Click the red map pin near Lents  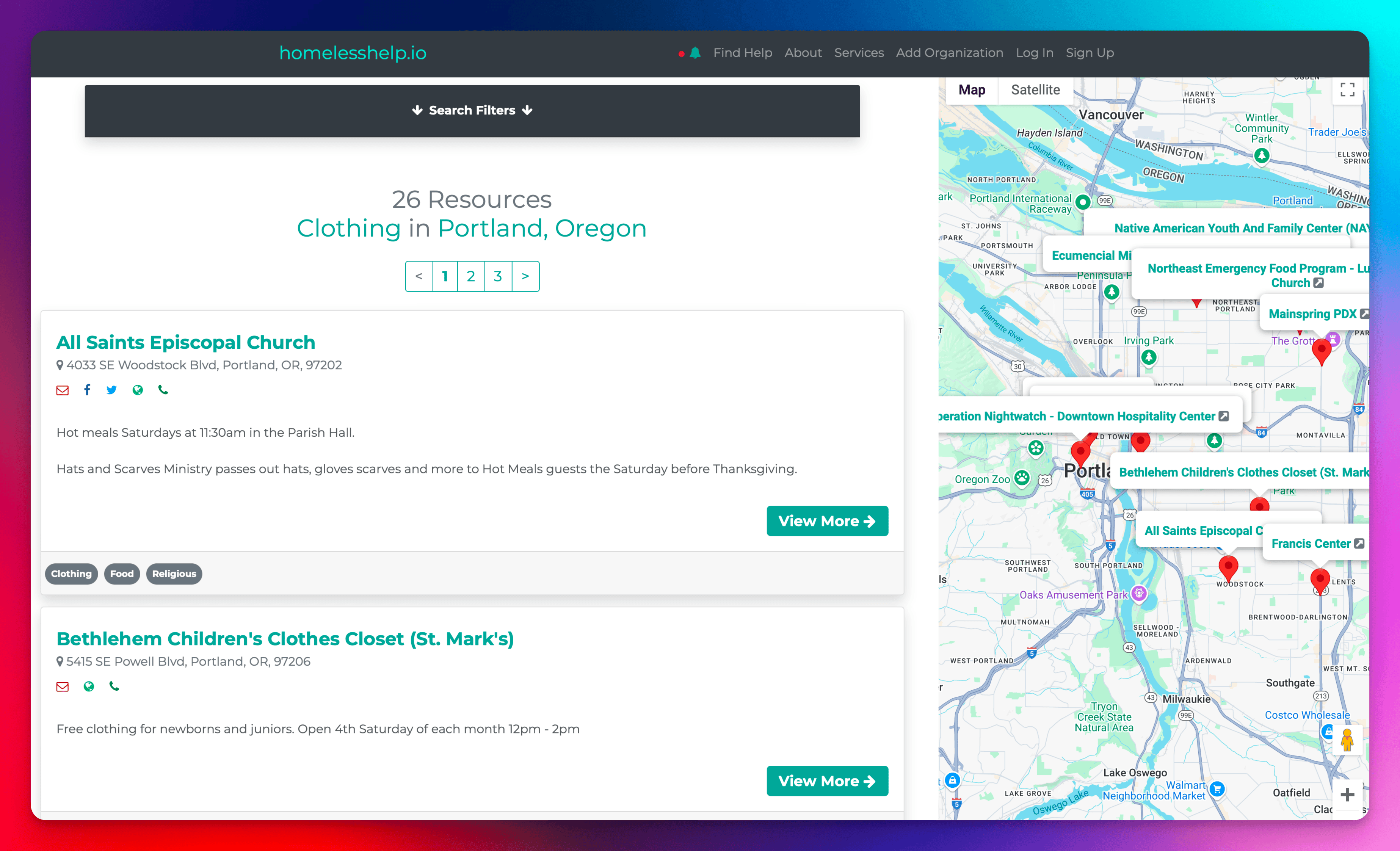point(1320,581)
